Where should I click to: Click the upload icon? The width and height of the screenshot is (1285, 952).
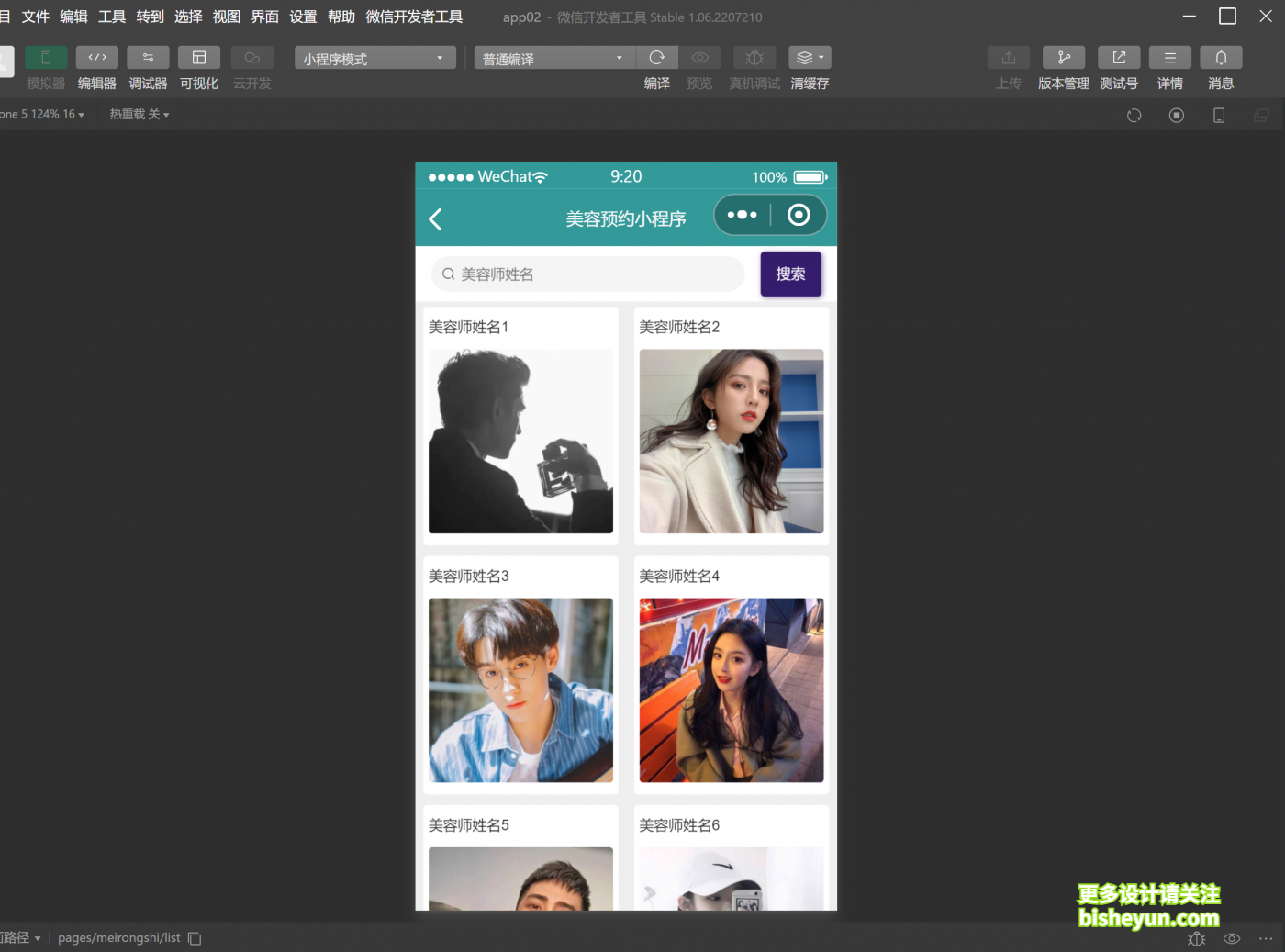(1009, 58)
